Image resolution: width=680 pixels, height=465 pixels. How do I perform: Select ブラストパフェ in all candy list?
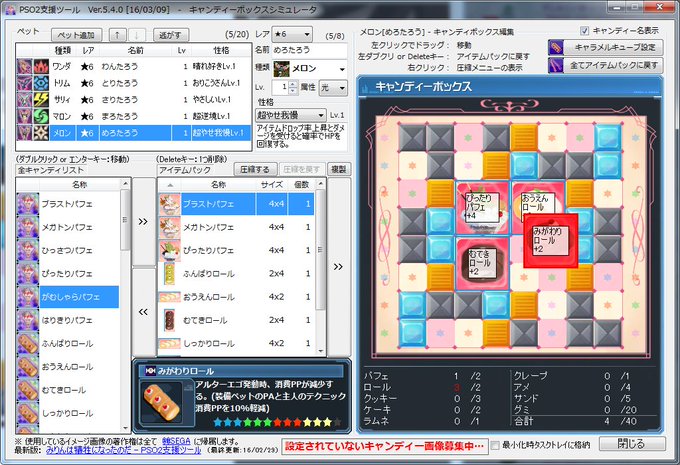[67, 204]
